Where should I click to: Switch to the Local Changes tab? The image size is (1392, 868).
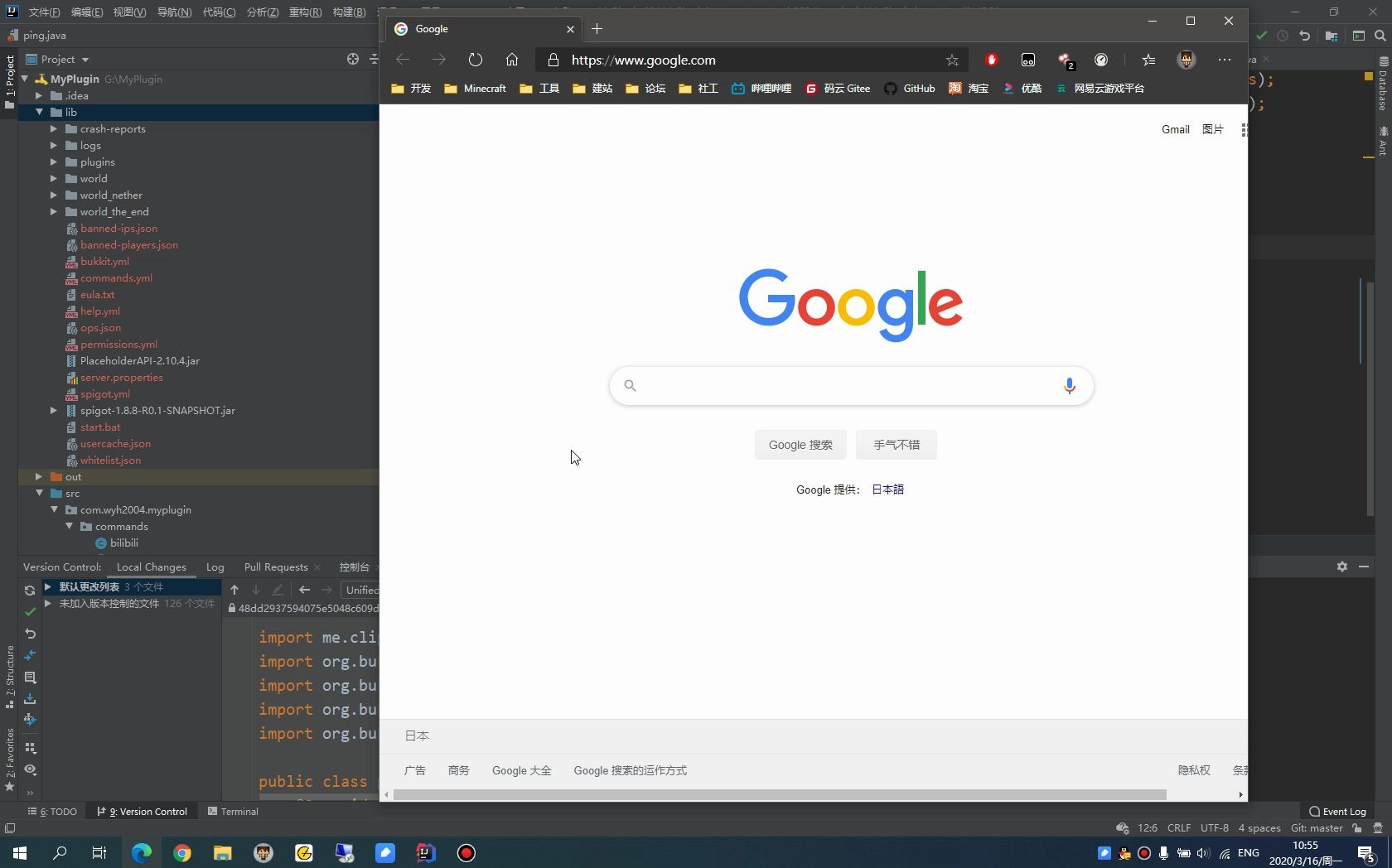click(152, 567)
